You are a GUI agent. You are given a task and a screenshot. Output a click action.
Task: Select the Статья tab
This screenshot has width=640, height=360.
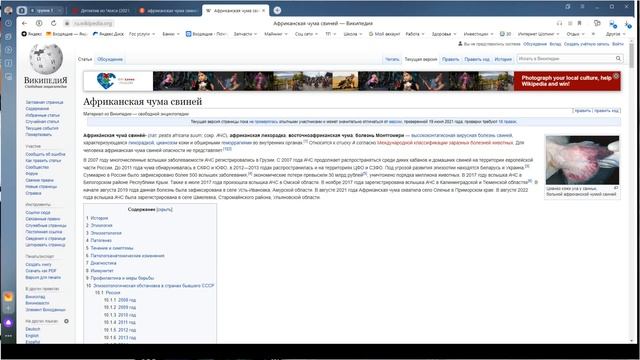coord(85,59)
